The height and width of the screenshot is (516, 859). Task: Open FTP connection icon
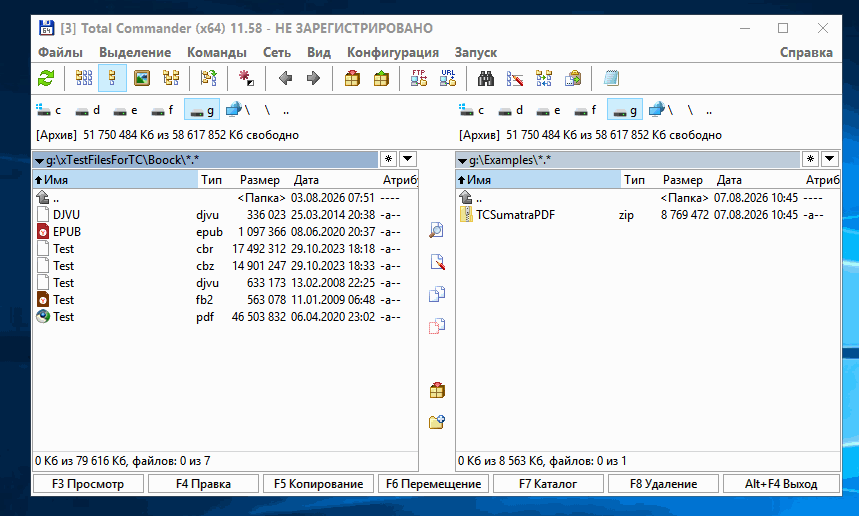click(419, 78)
